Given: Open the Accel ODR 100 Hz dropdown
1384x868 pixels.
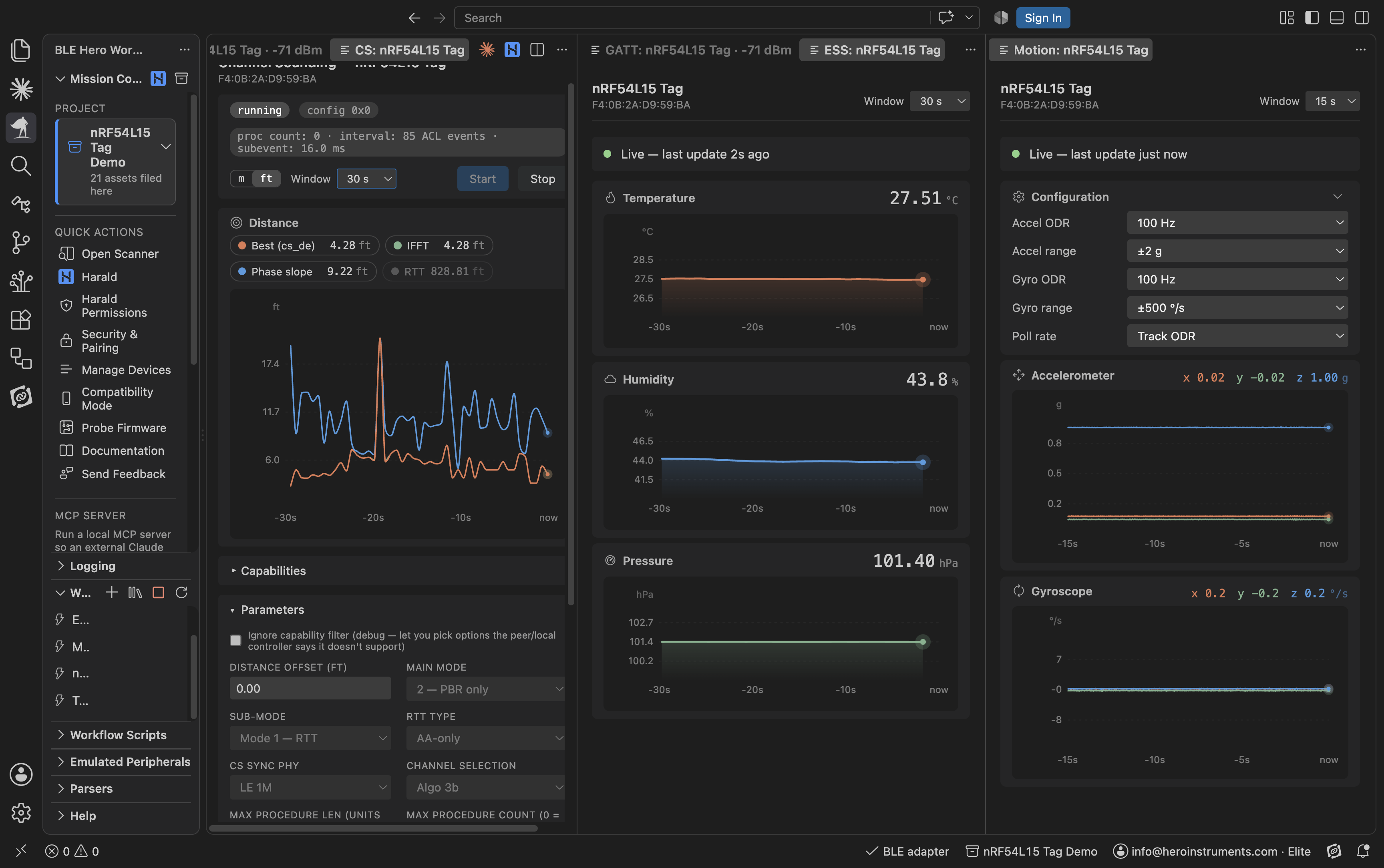Looking at the screenshot, I should tap(1237, 223).
